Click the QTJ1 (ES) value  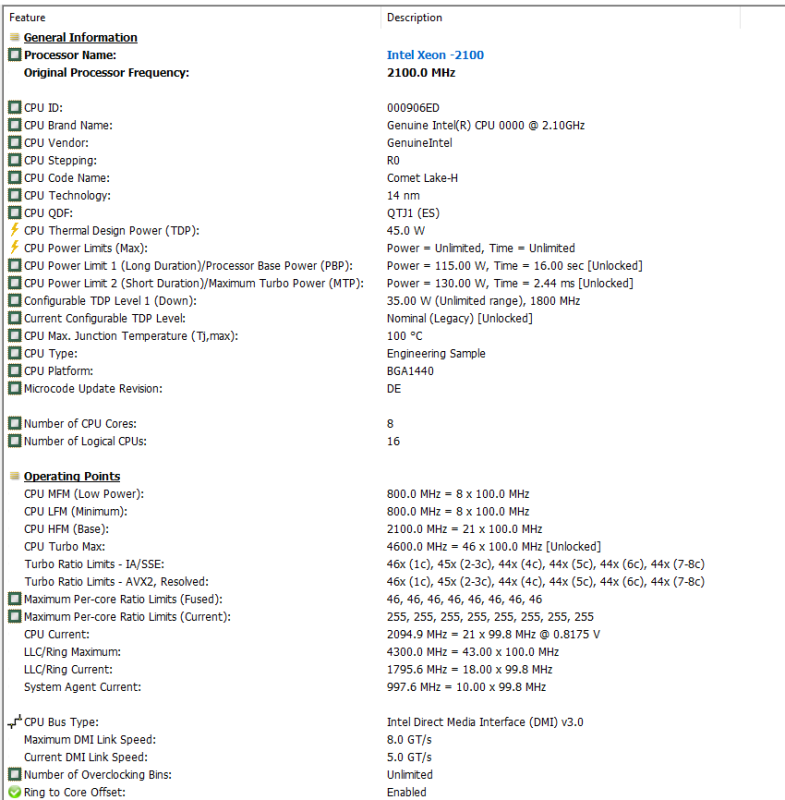413,213
